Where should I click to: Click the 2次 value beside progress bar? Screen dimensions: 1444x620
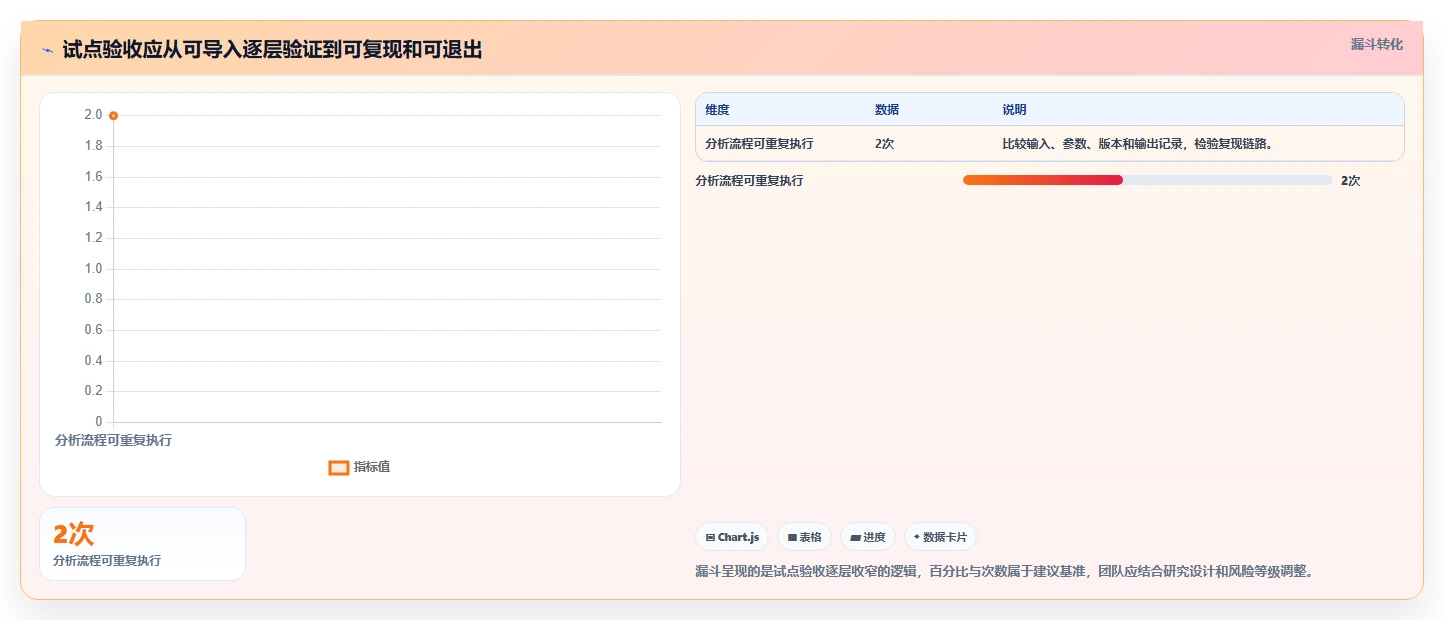coord(1350,181)
